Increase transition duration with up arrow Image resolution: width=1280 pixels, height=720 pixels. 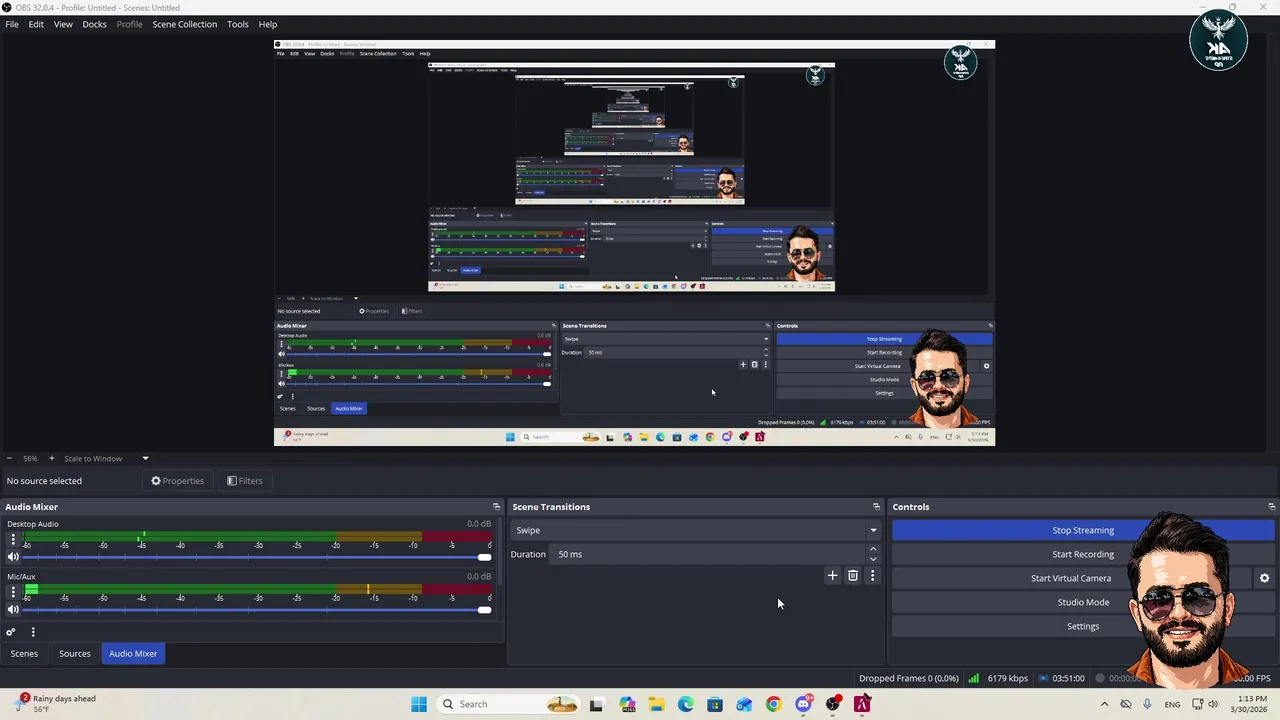[873, 549]
